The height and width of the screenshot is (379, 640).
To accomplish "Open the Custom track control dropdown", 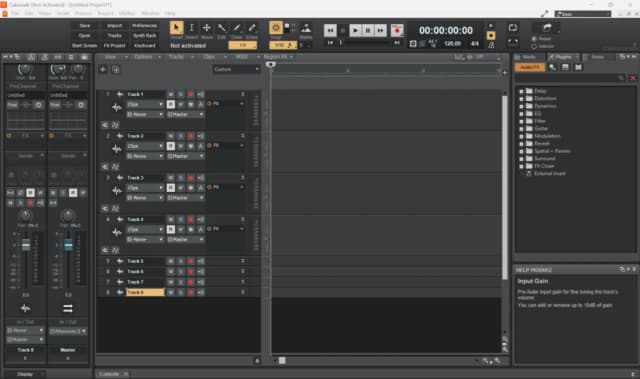I will (236, 69).
